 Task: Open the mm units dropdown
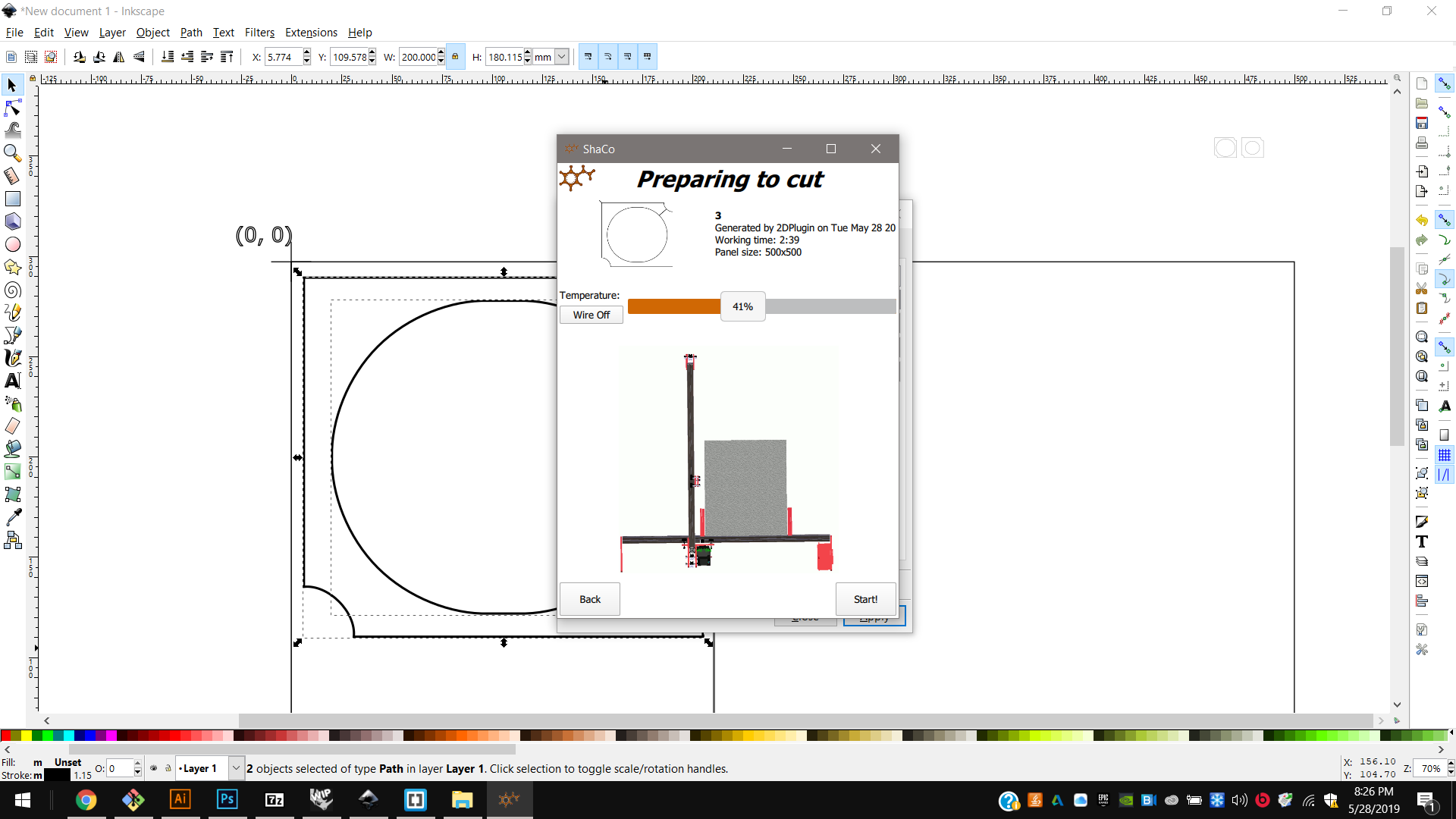coord(562,57)
